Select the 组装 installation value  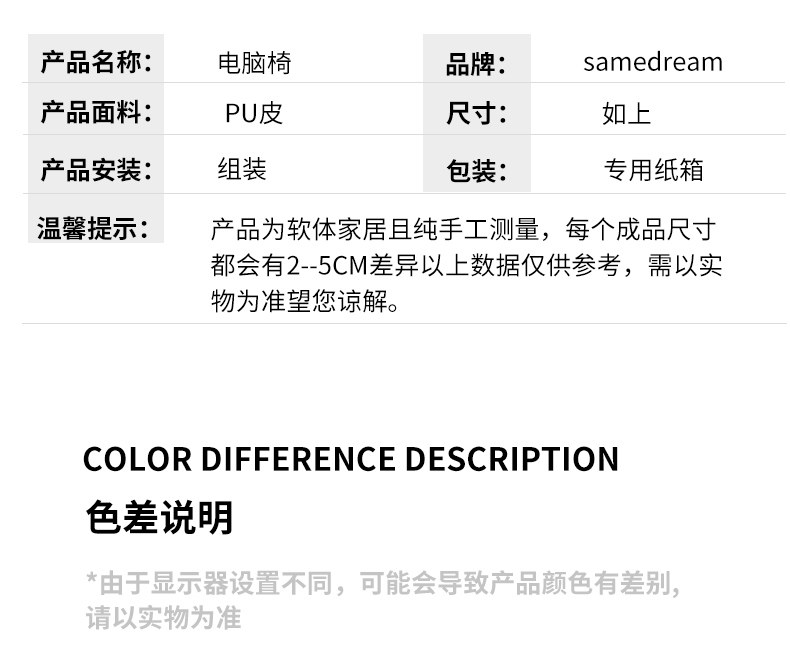tap(242, 169)
